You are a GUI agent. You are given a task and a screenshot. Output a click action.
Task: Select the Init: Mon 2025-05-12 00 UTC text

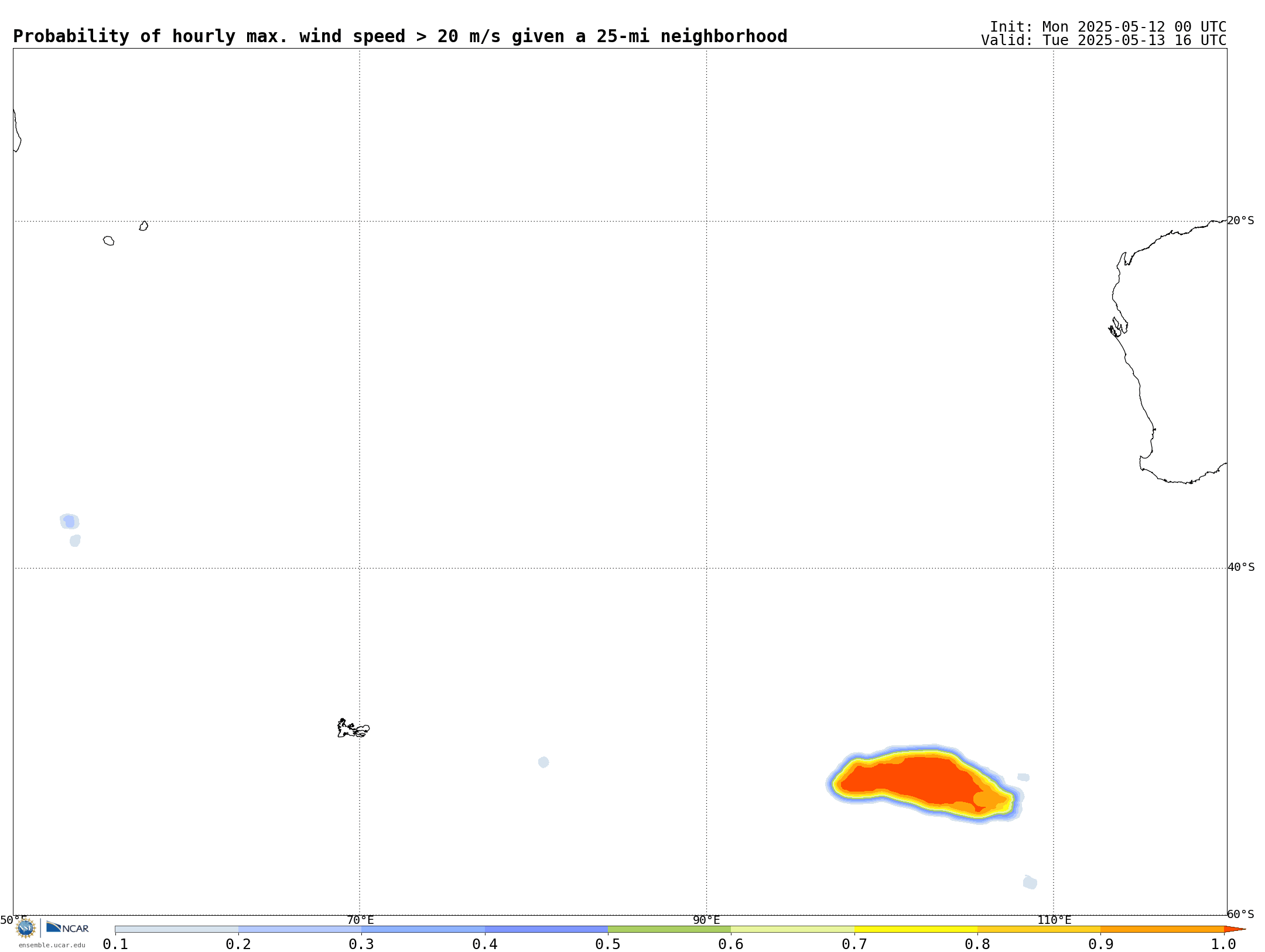(x=1108, y=27)
